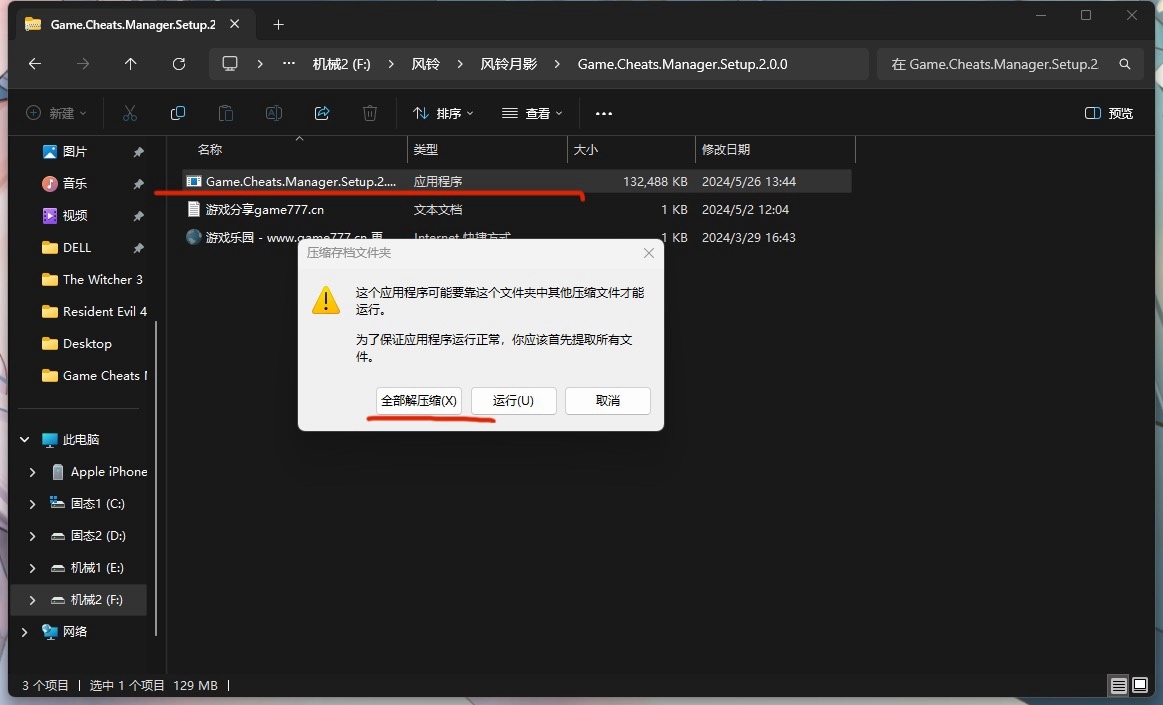
Task: Select the Game.Cheats.Manager.Setup application file
Action: click(517, 182)
